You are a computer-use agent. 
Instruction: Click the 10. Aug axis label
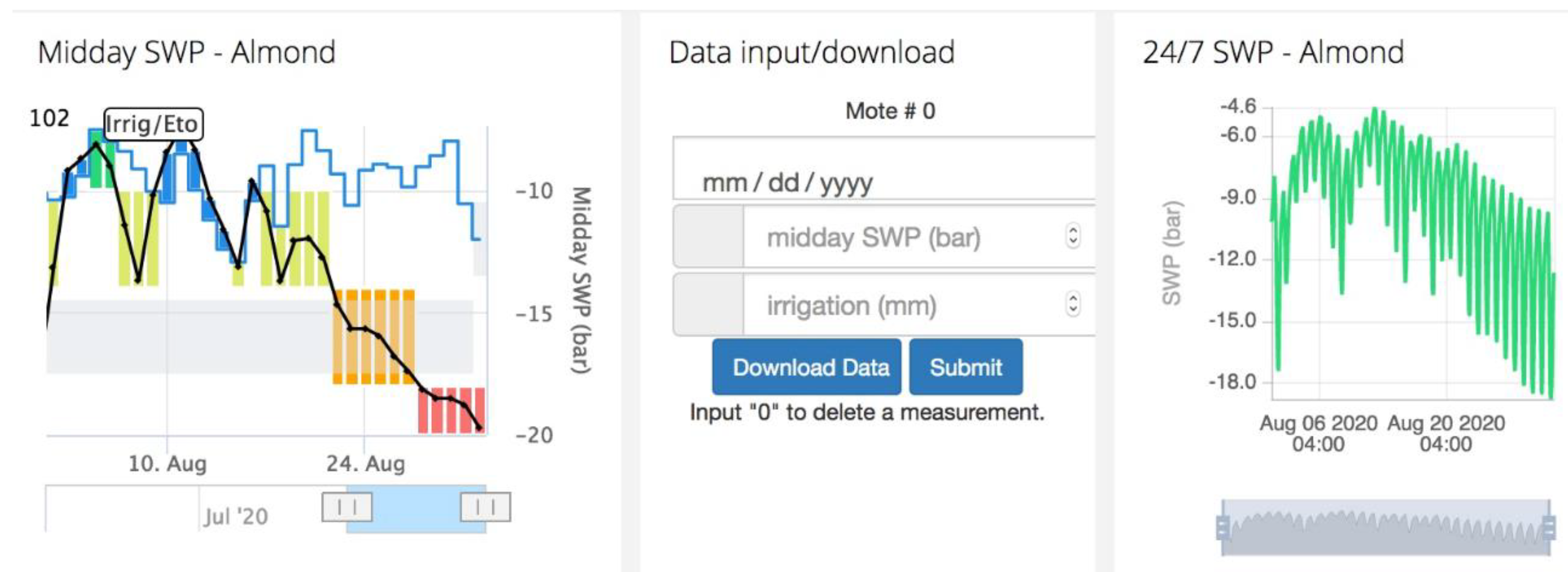pos(167,464)
